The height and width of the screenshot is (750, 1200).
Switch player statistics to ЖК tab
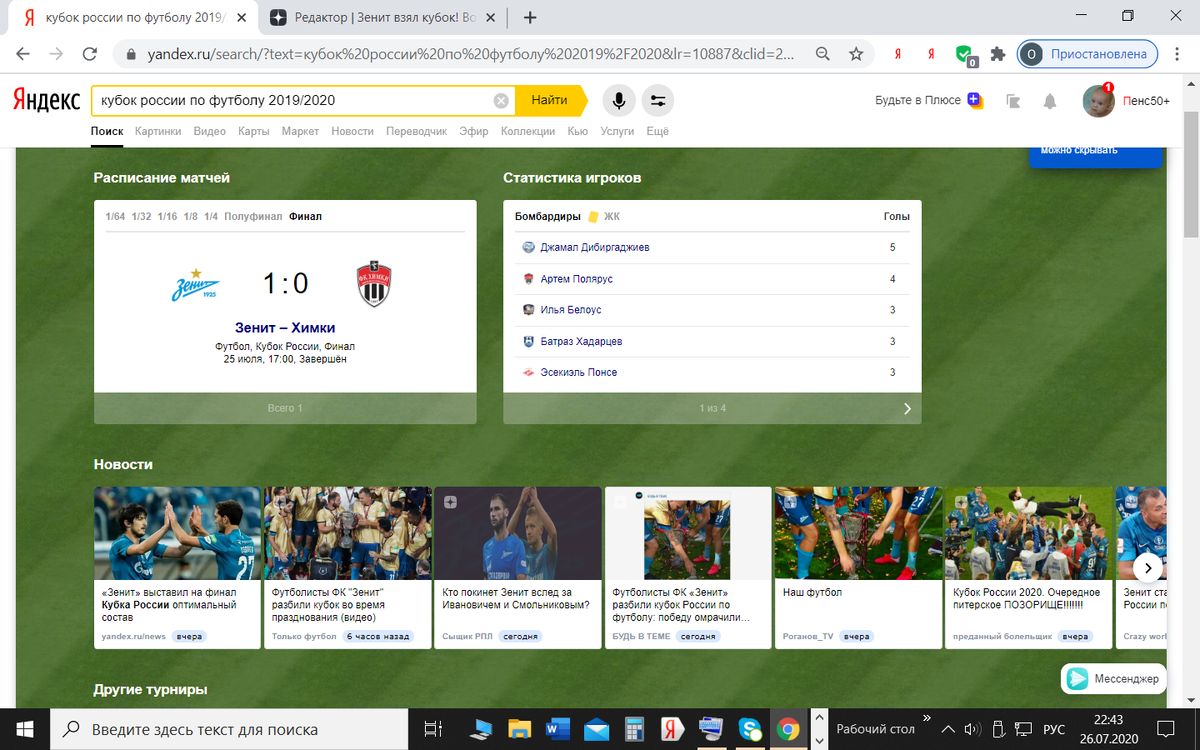[x=611, y=216]
